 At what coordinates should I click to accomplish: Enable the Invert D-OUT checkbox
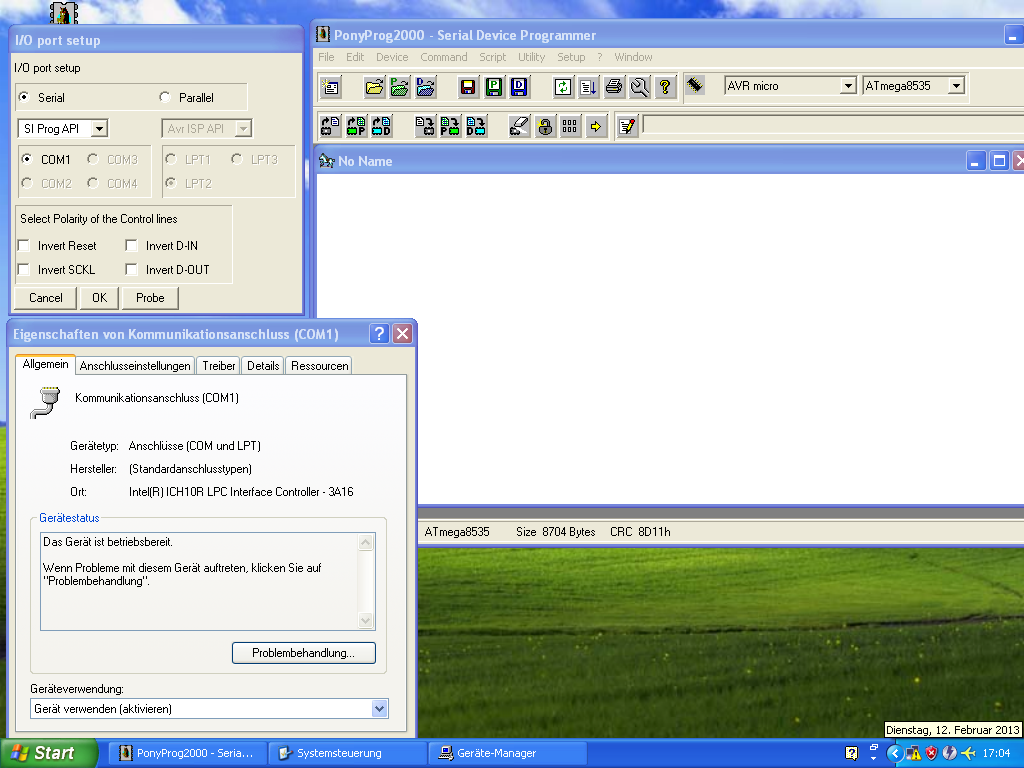[131, 269]
